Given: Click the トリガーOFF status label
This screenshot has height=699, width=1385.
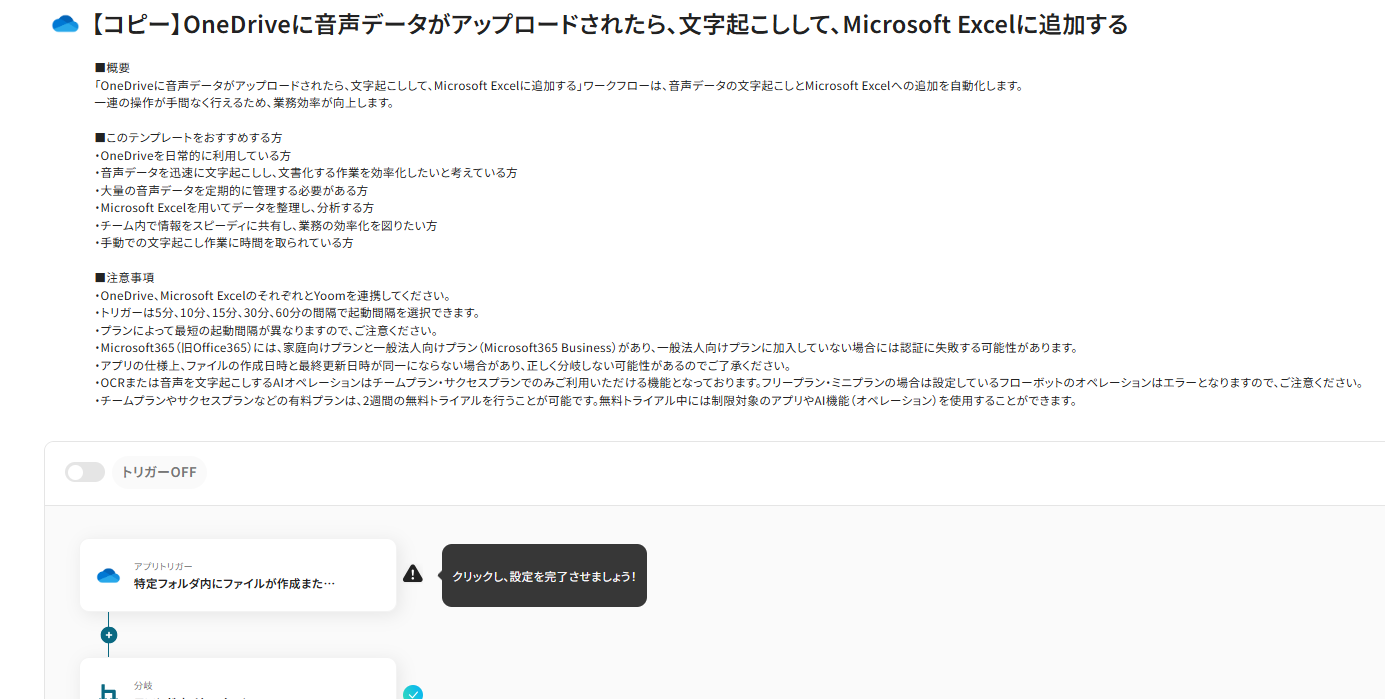Looking at the screenshot, I should point(159,472).
